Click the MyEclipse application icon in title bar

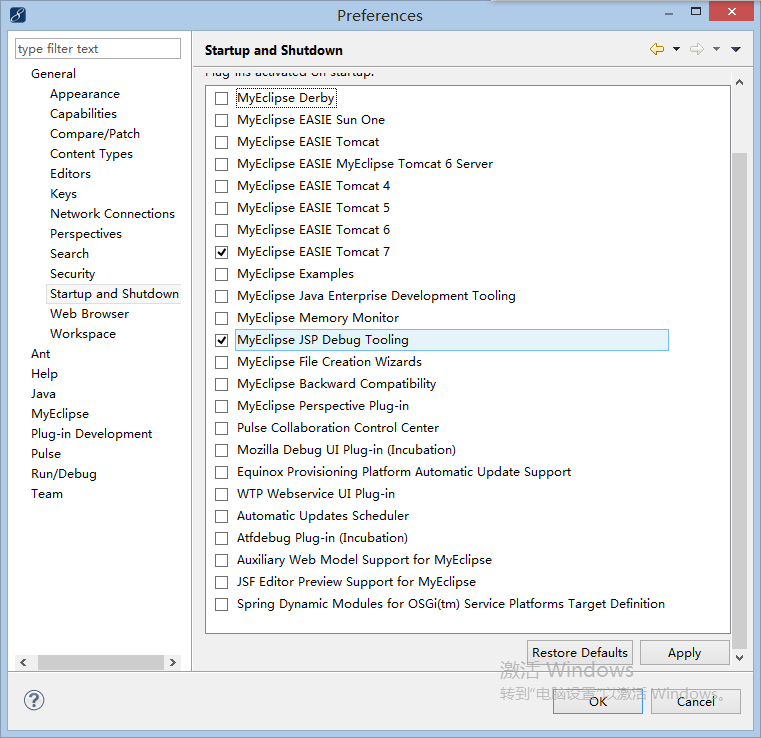tap(17, 15)
